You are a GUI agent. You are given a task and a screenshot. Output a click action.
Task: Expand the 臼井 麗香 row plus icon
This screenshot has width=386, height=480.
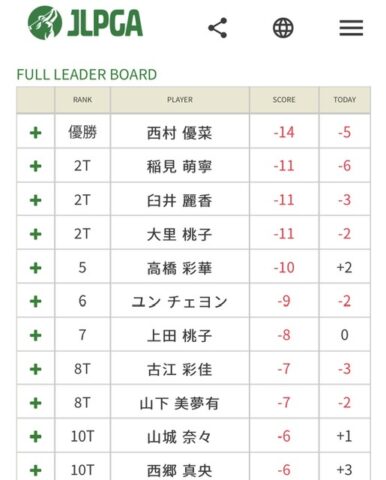click(36, 200)
